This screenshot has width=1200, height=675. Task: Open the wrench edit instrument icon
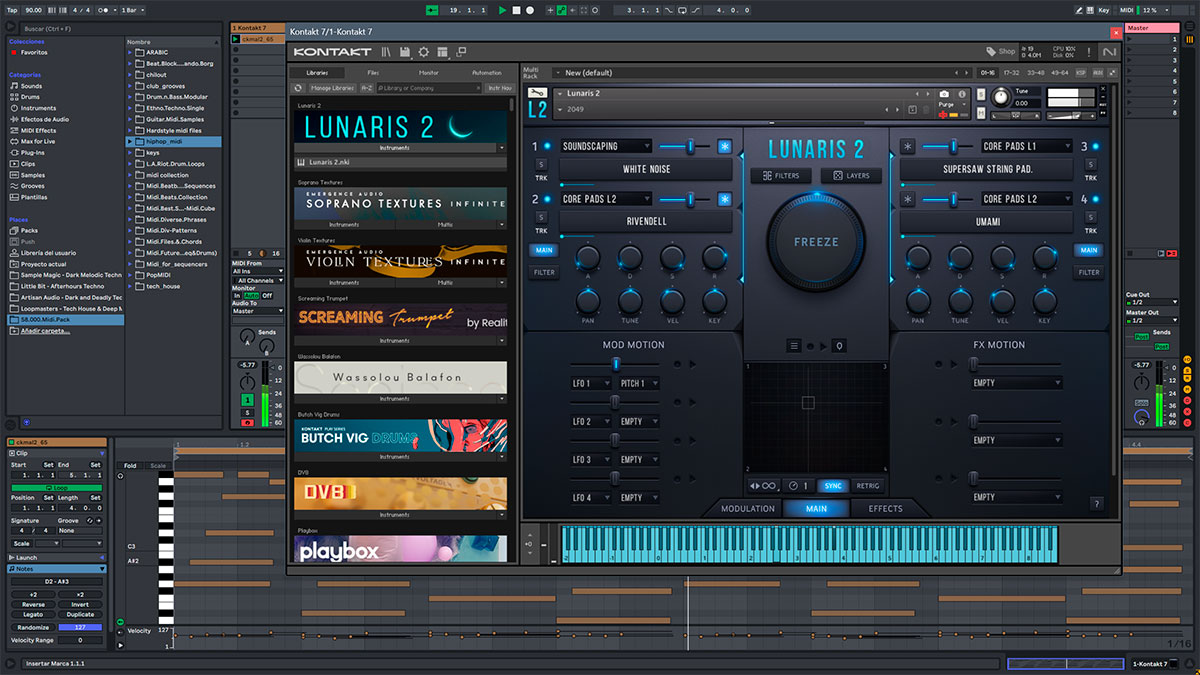536,93
